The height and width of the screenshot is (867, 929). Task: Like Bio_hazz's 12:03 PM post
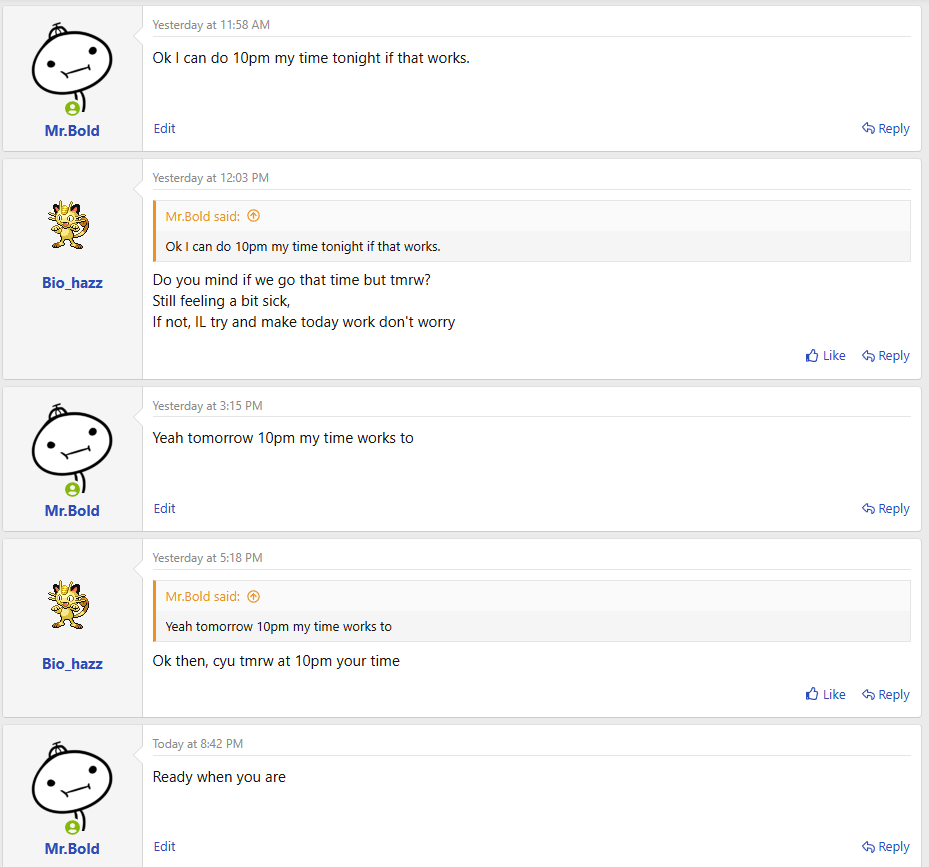coord(826,356)
